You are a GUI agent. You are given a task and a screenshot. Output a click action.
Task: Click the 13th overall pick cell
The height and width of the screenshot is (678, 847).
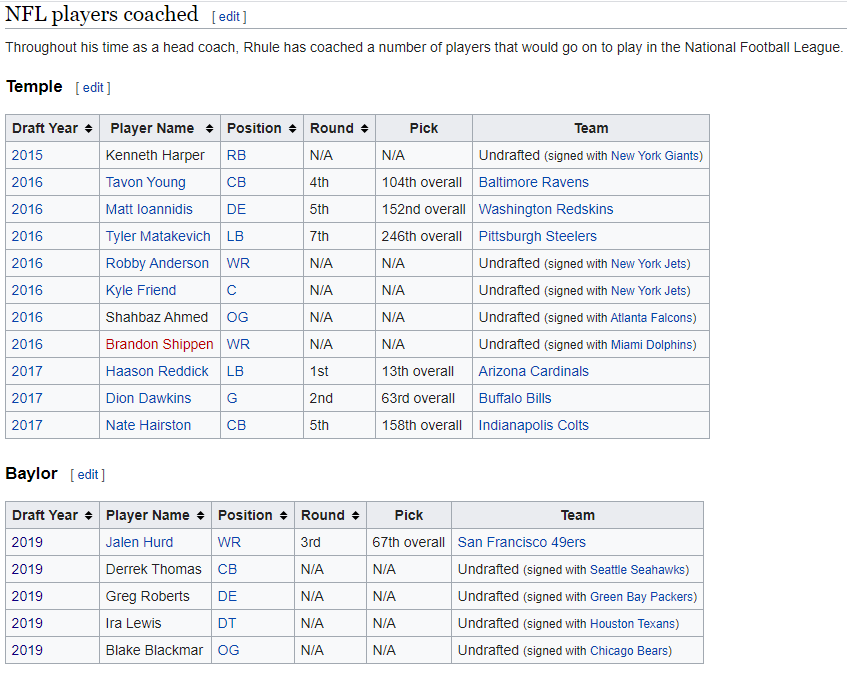coord(424,372)
